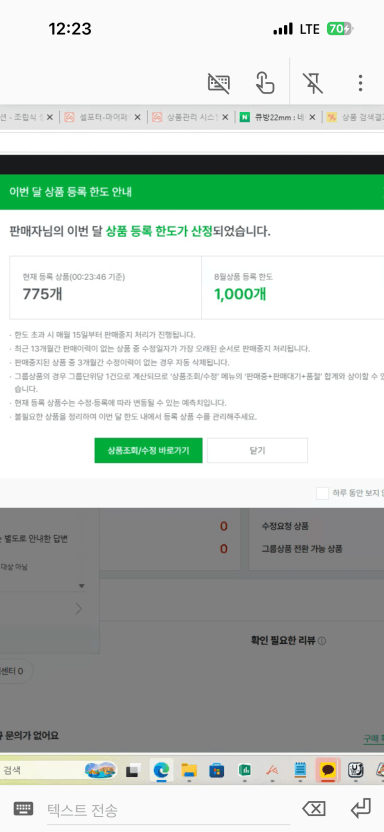Switch to the 상품관리 시스템 browser tab
The width and height of the screenshot is (384, 832).
pos(186,117)
